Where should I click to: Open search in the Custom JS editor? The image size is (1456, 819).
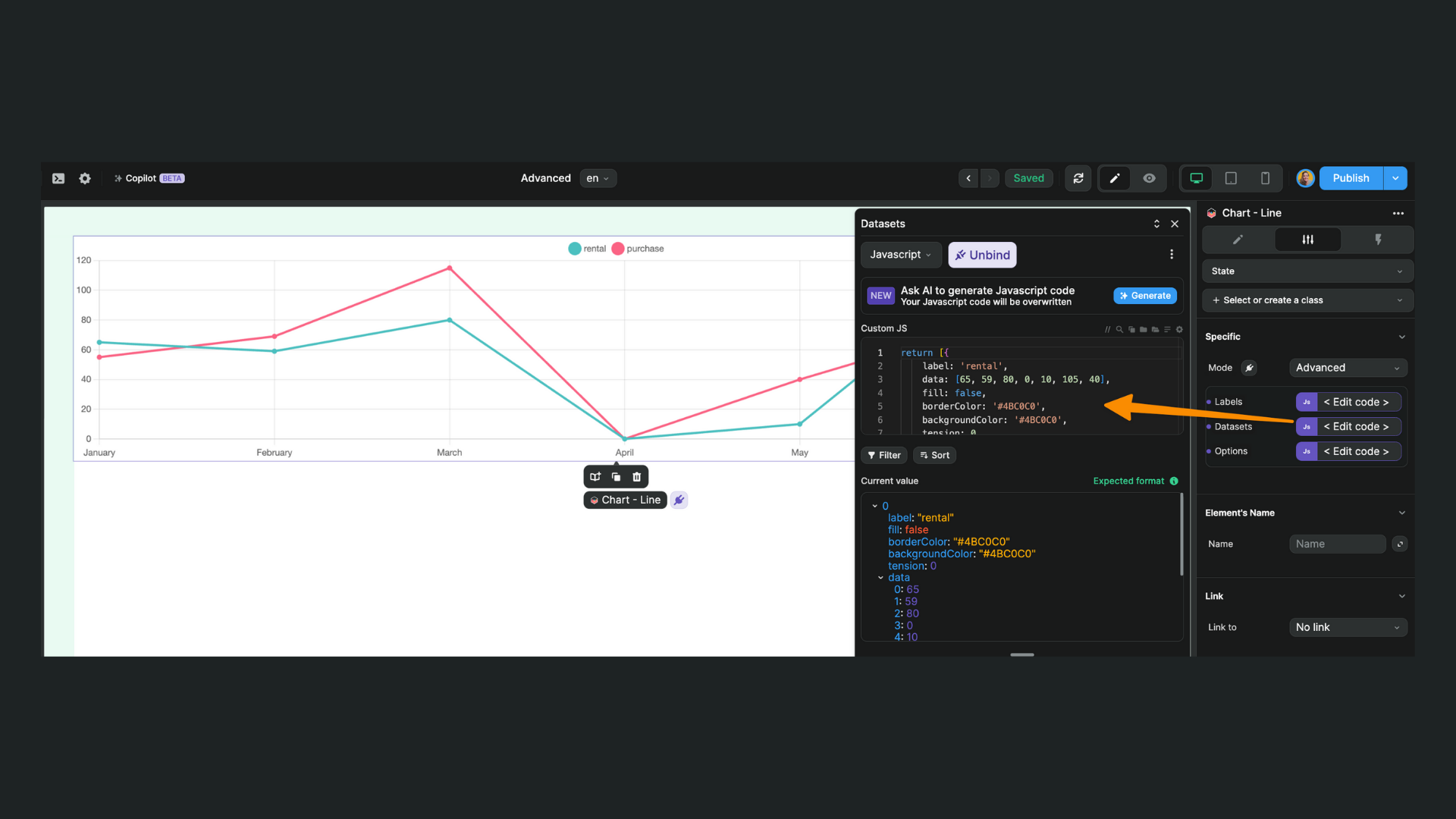(x=1119, y=329)
